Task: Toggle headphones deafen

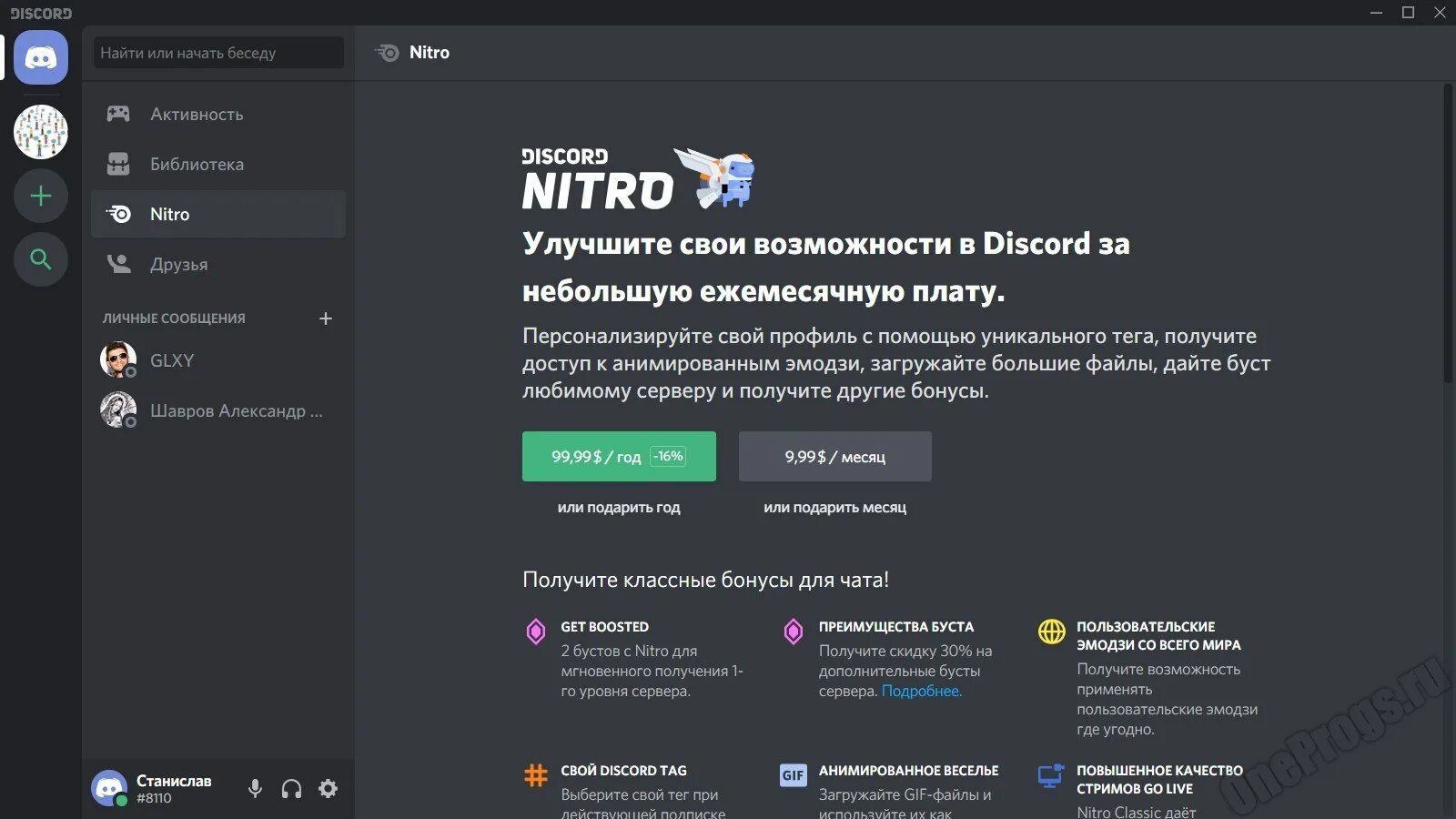Action: (x=291, y=789)
